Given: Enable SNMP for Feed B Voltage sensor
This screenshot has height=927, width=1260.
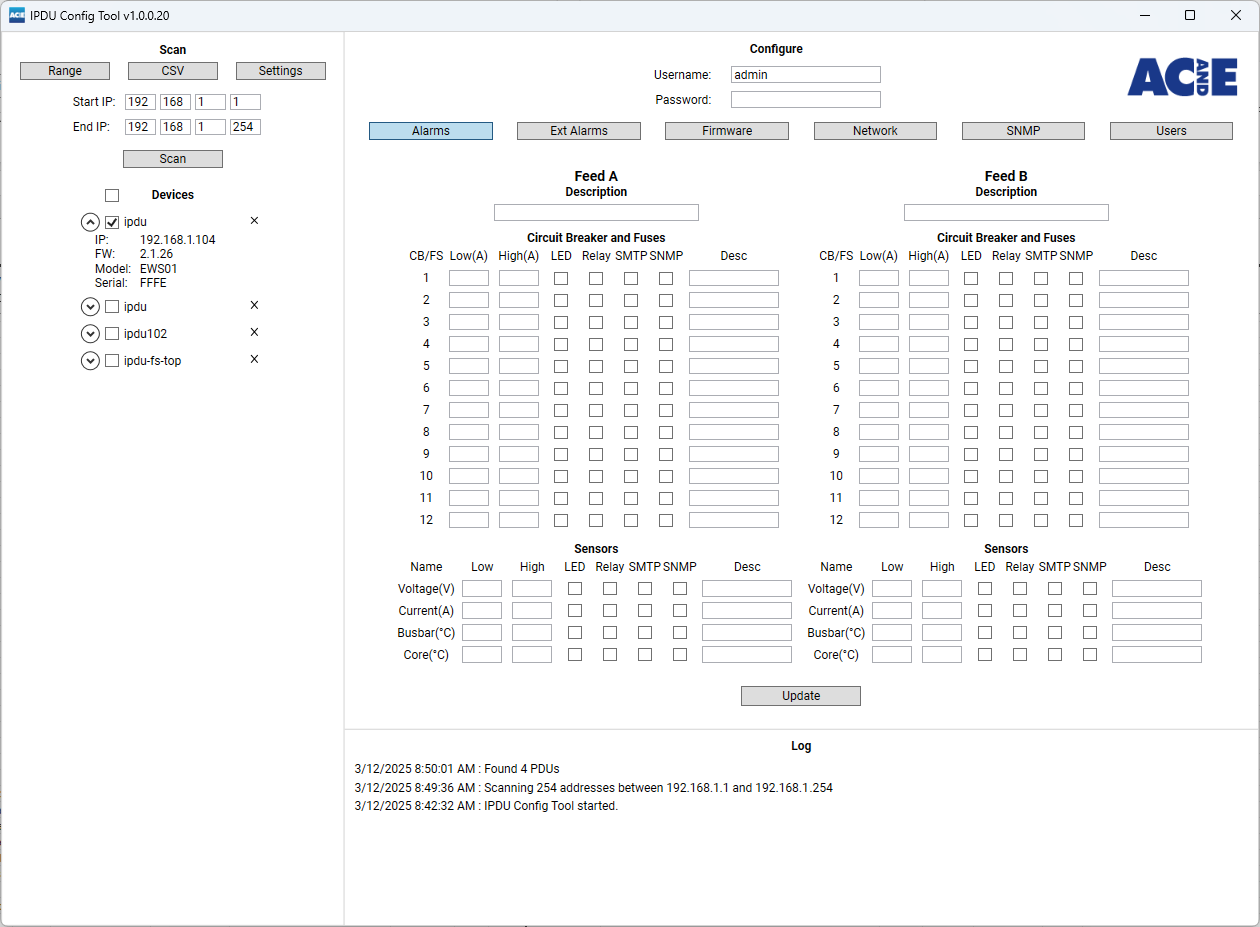Looking at the screenshot, I should [x=1090, y=589].
